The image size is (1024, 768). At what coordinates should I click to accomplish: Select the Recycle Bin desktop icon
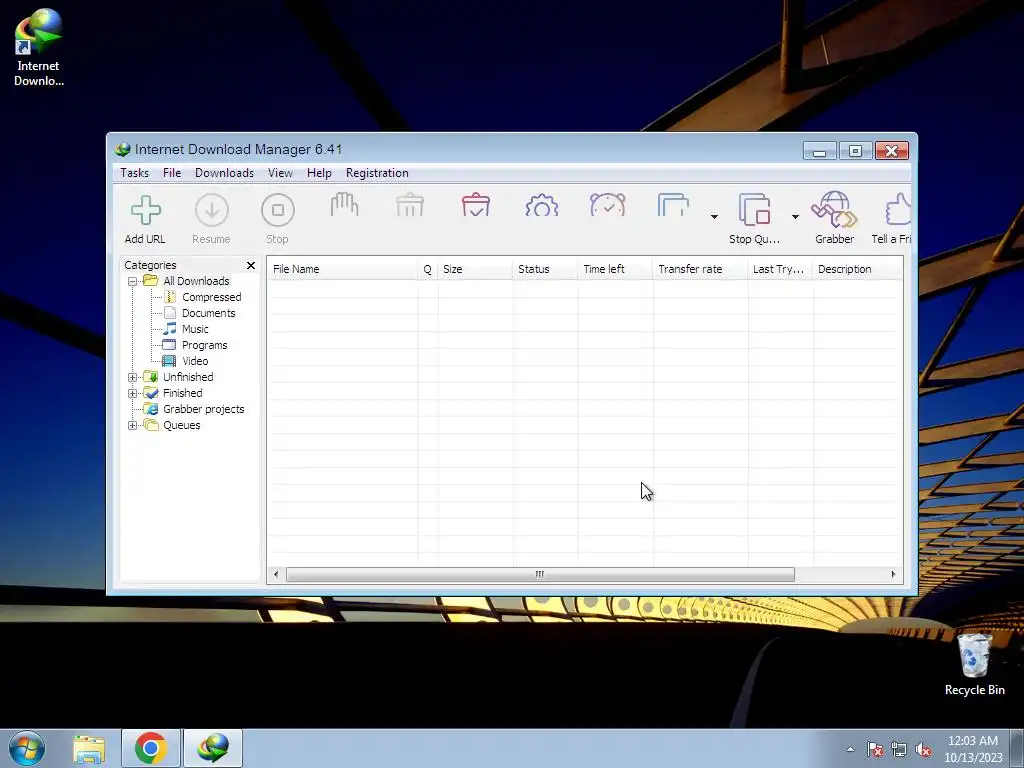(x=974, y=664)
